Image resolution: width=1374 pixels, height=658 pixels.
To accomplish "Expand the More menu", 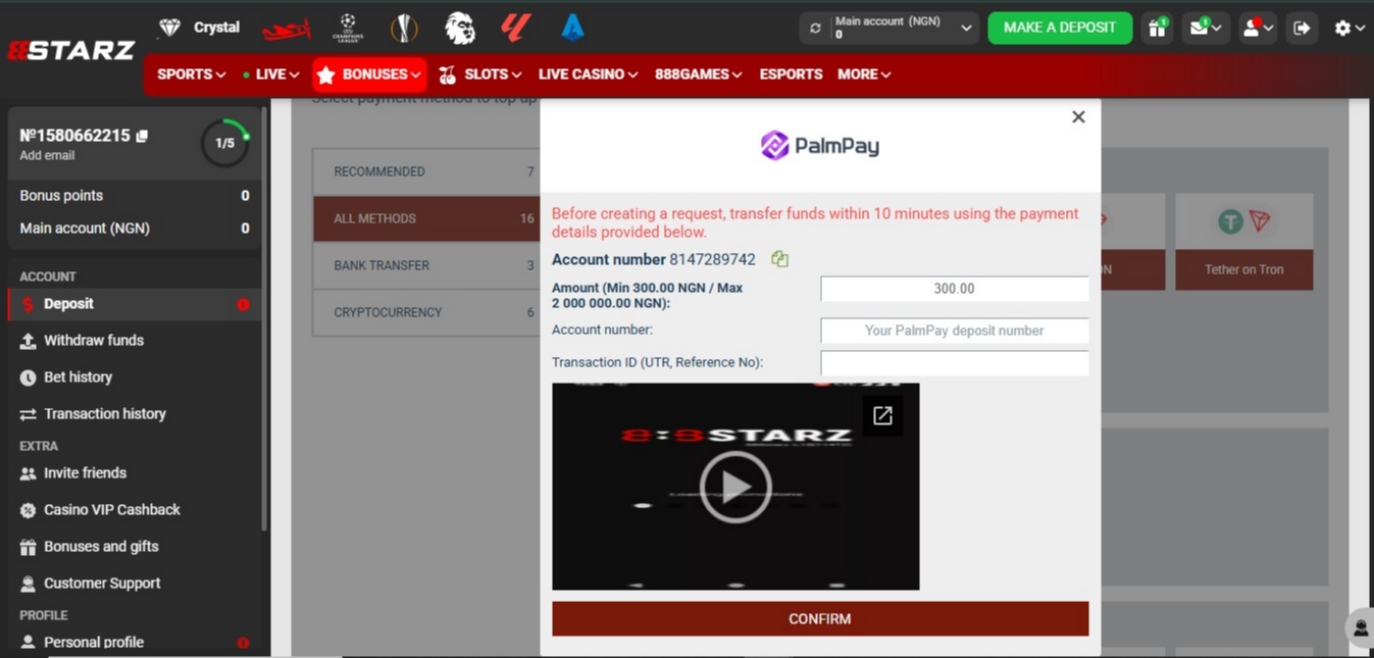I will (x=863, y=74).
